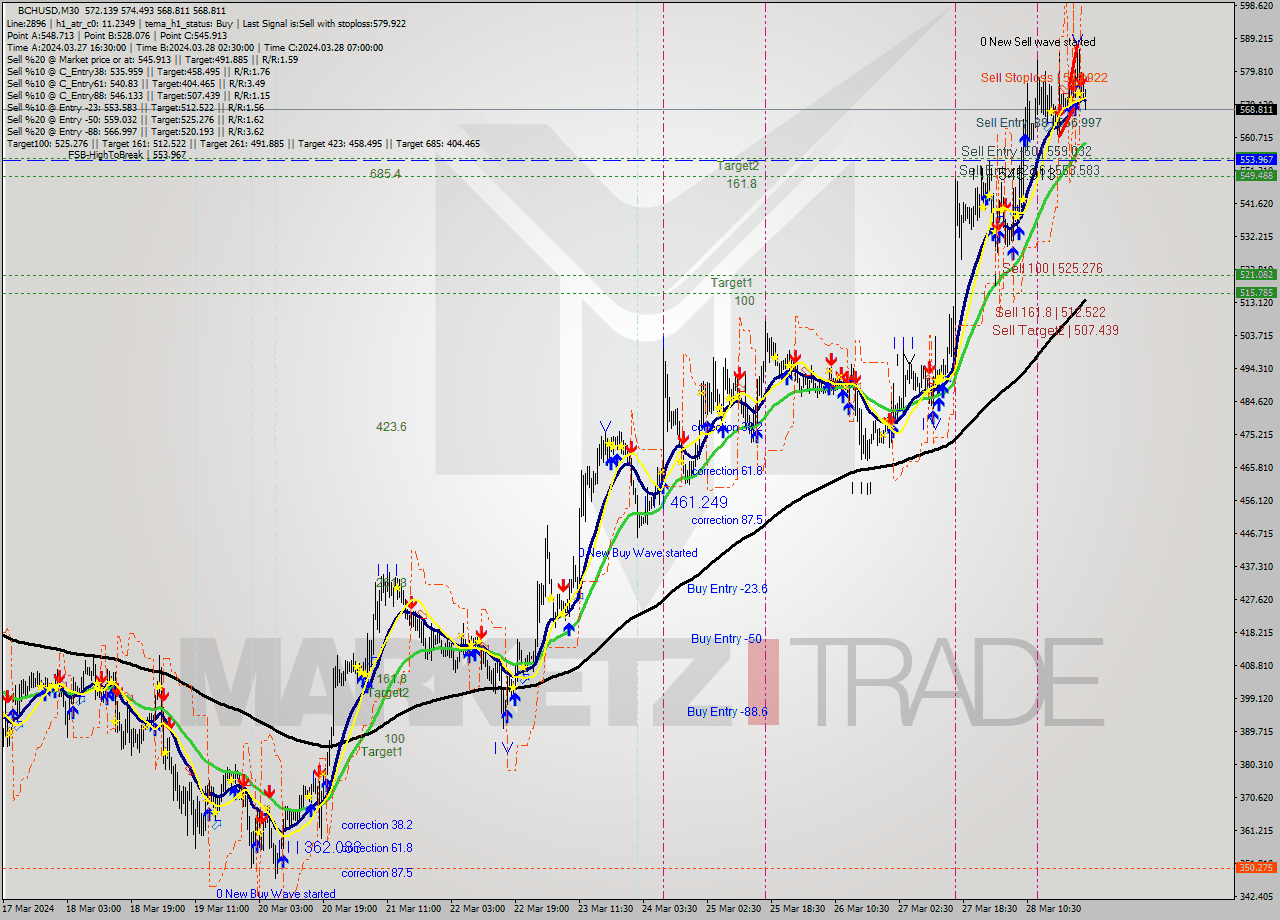This screenshot has width=1280, height=920.
Task: Click the 'Sell Stoploss | 579.922' label
Action: pyautogui.click(x=1043, y=77)
